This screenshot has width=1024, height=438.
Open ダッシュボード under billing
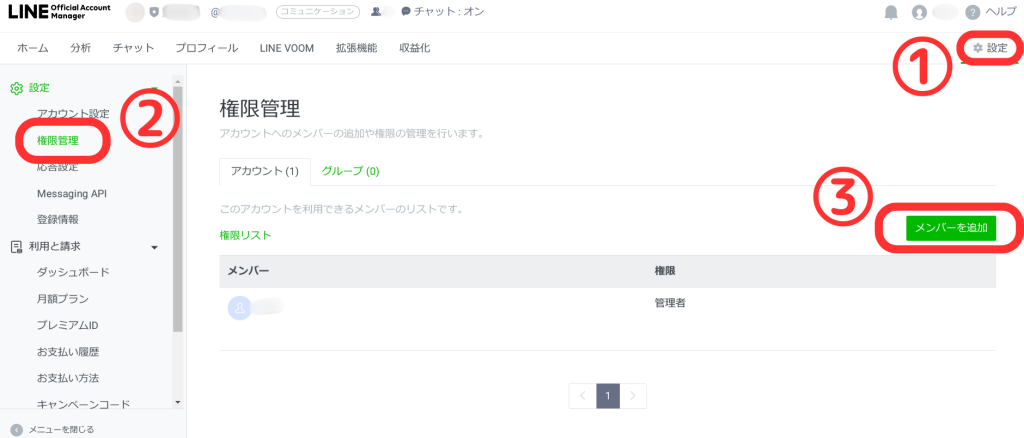pos(73,272)
